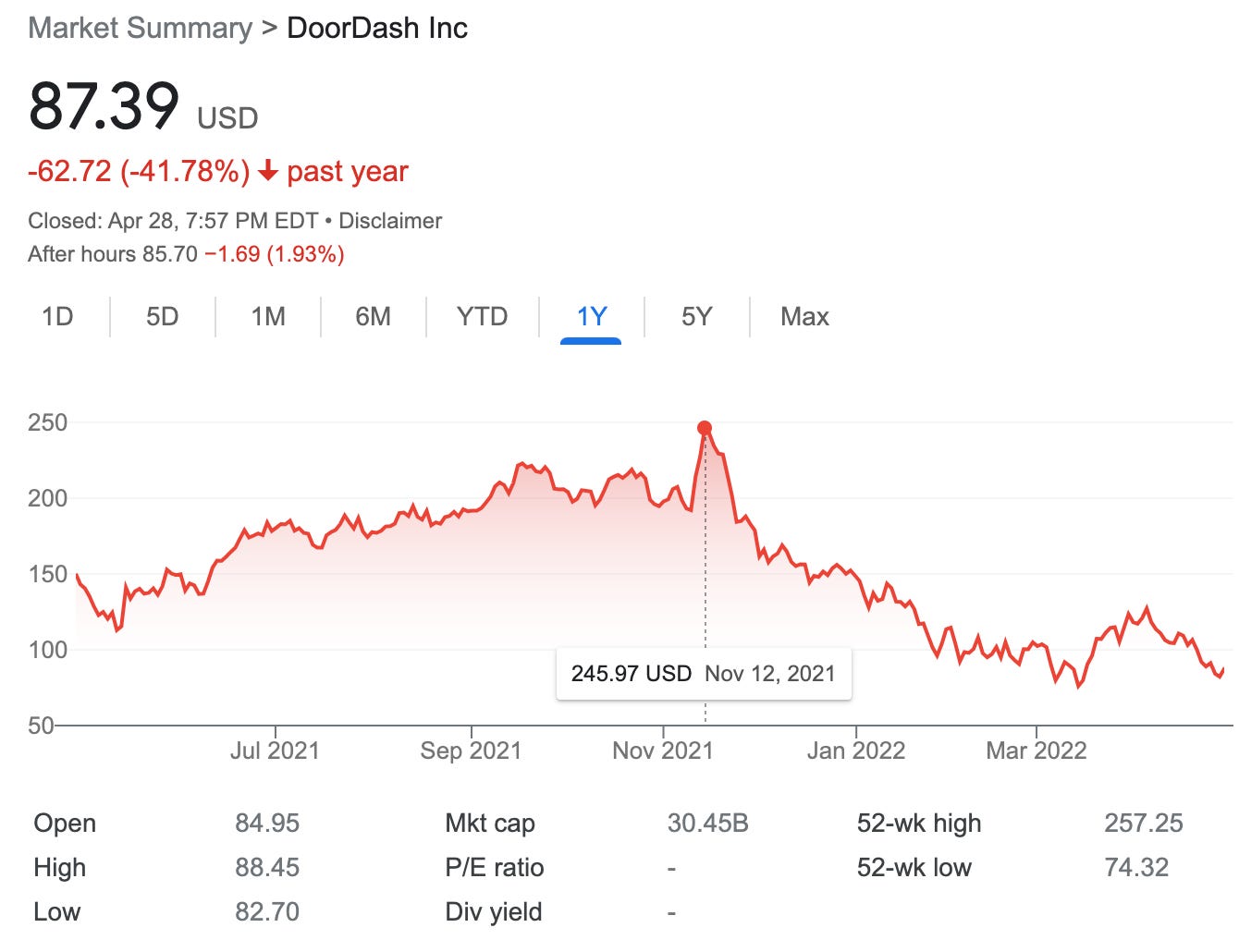
Task: Show the YTD chart range
Action: [x=482, y=317]
